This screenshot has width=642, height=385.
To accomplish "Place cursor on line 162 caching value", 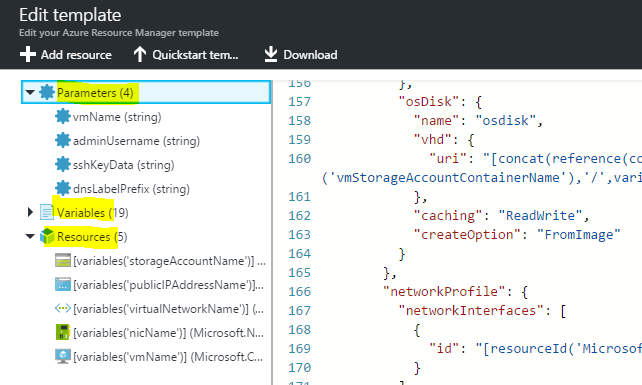I will 540,215.
